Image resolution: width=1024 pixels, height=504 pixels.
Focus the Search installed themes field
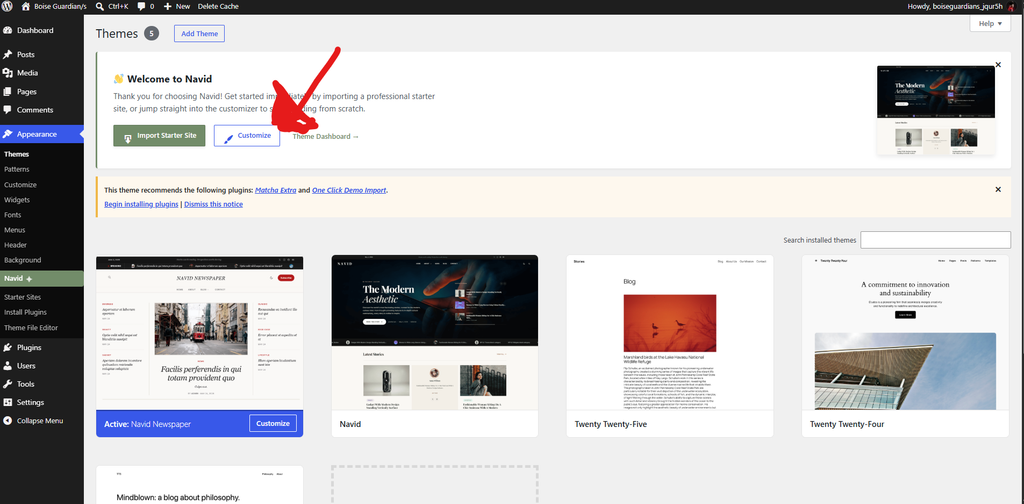click(x=935, y=240)
